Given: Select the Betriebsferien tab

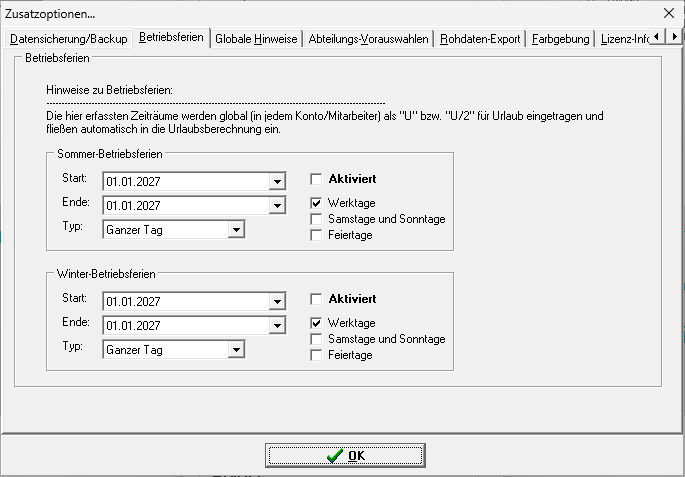Looking at the screenshot, I should pyautogui.click(x=171, y=37).
